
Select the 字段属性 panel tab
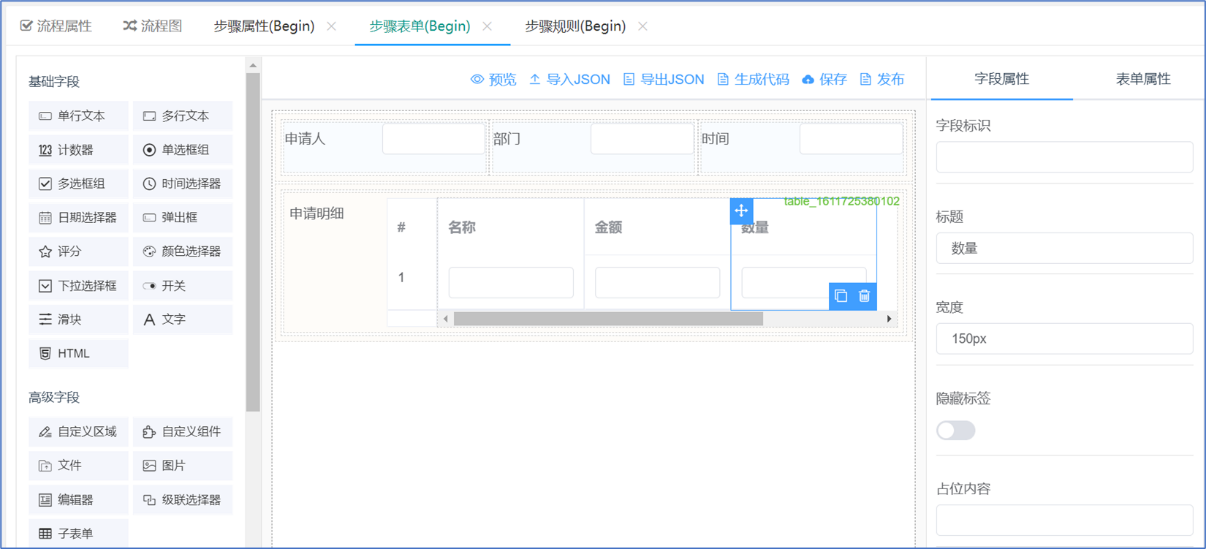[x=1001, y=79]
